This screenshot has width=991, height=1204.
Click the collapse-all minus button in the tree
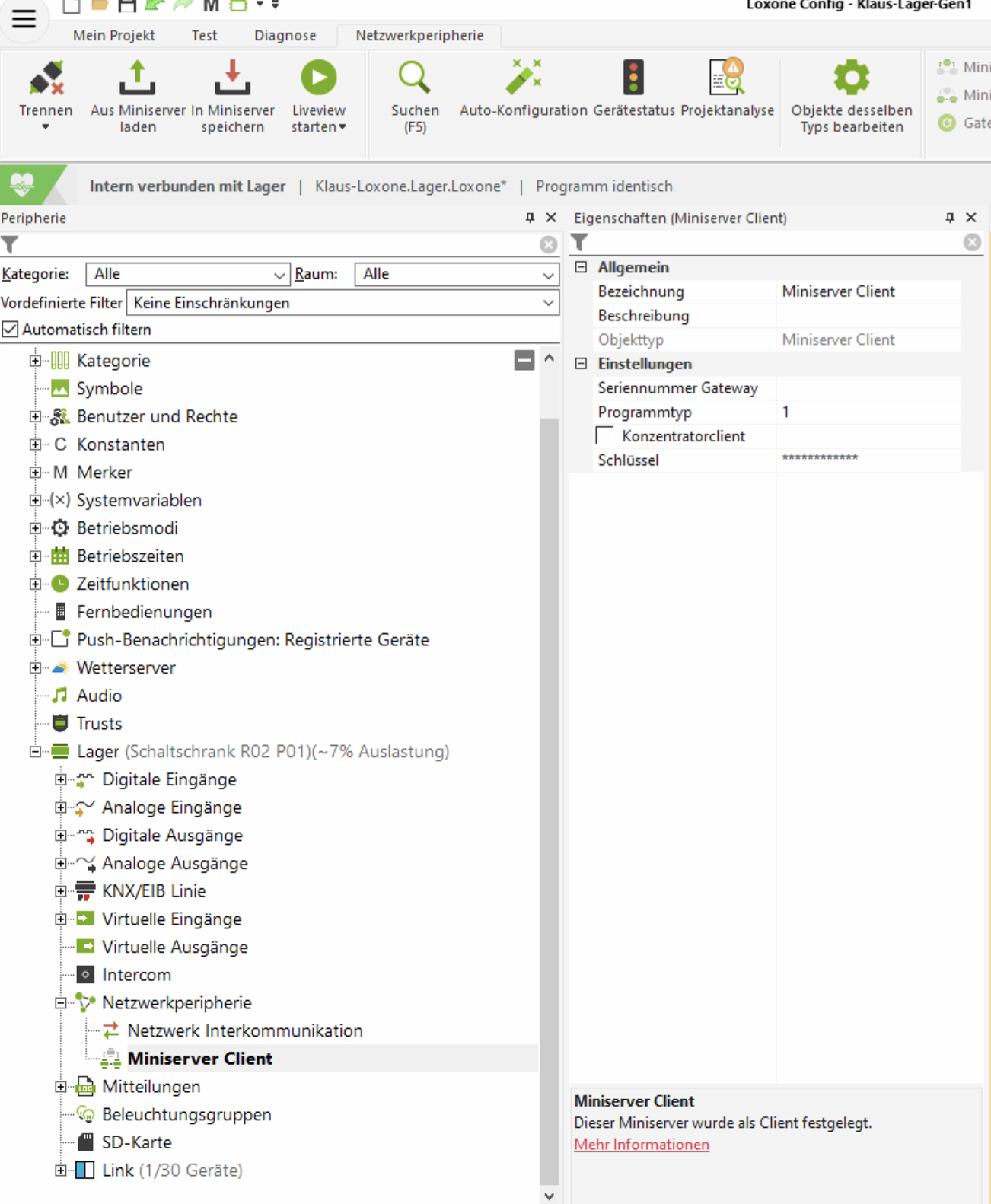(x=524, y=360)
